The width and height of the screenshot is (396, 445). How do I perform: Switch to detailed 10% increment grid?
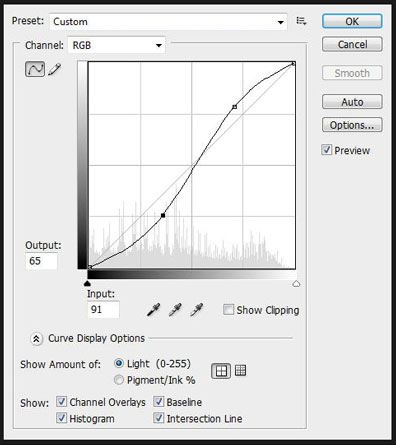click(x=240, y=370)
